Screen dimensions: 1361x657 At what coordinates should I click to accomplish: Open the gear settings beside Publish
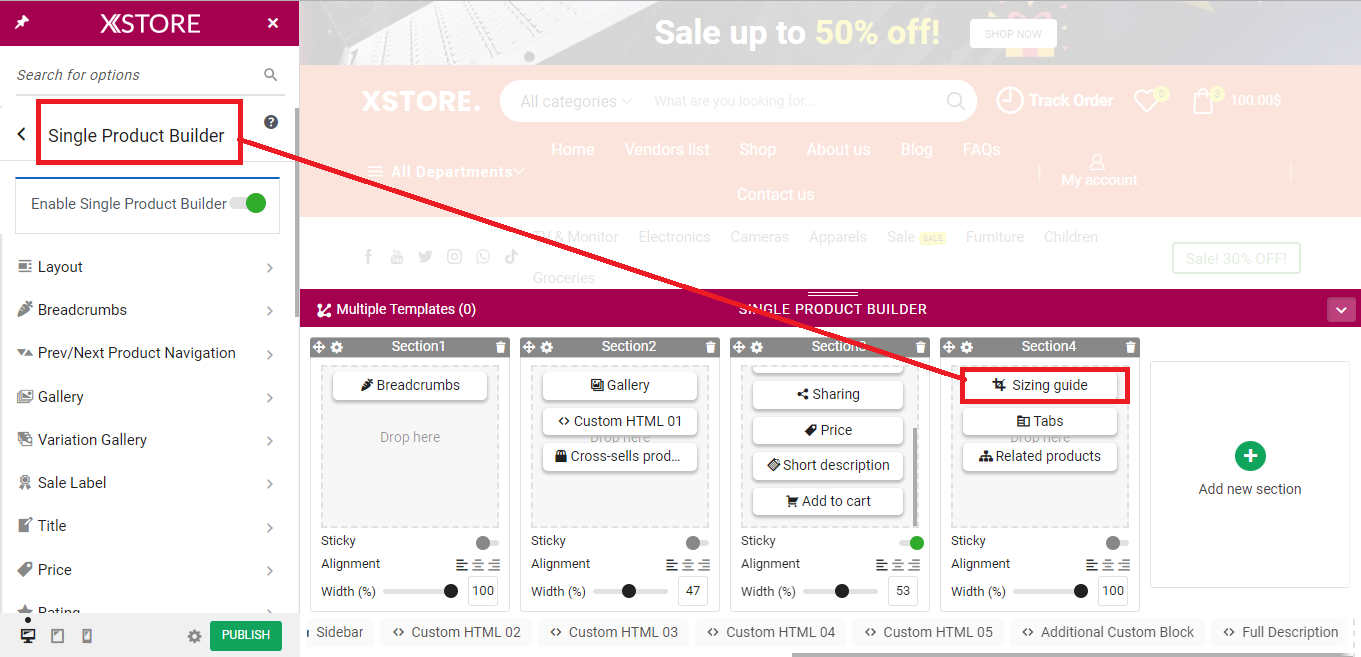(195, 636)
